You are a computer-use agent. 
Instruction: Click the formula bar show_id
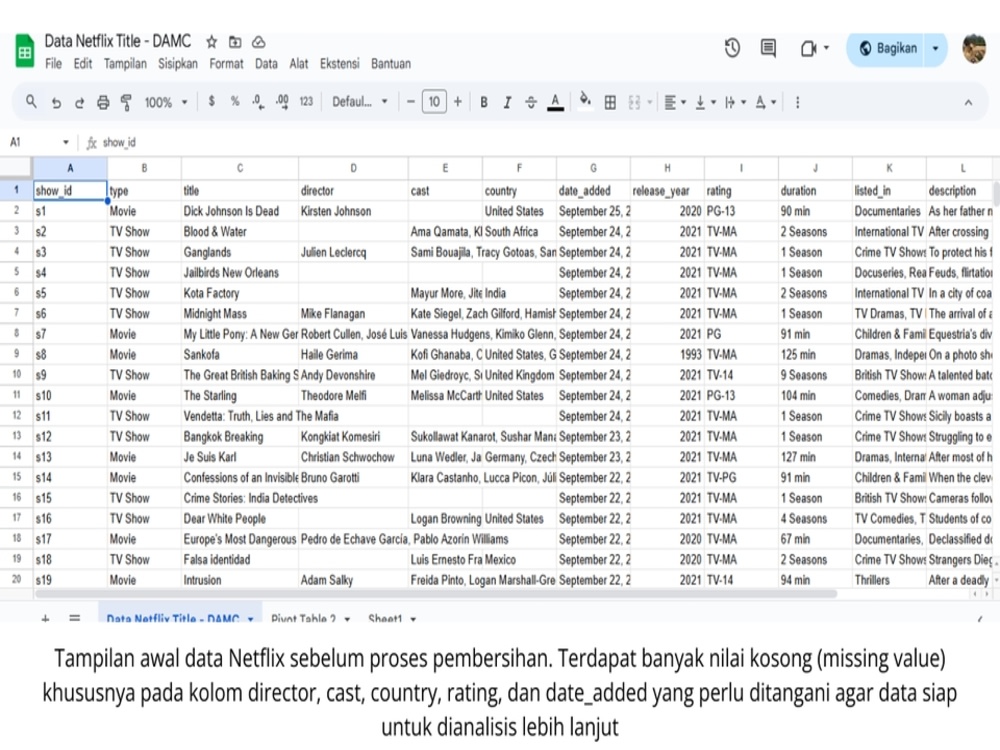(x=119, y=142)
